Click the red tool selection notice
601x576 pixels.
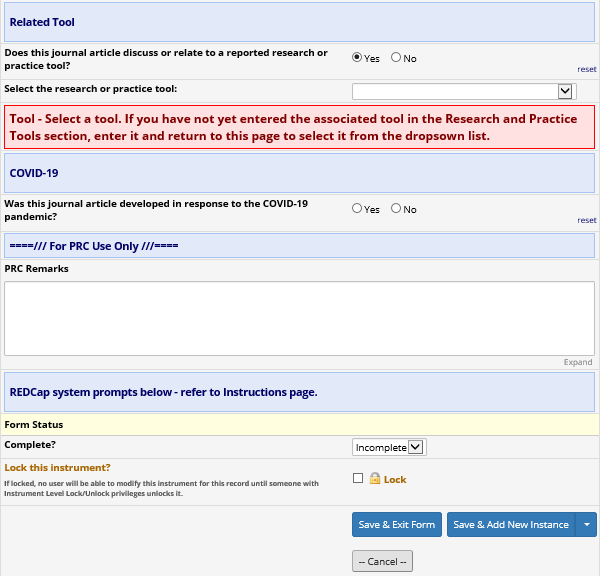coord(300,127)
